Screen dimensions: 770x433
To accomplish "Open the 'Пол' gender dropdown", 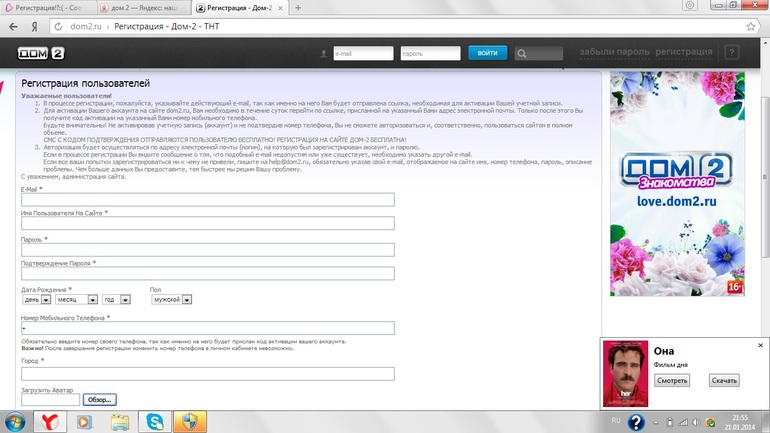I will 171,299.
